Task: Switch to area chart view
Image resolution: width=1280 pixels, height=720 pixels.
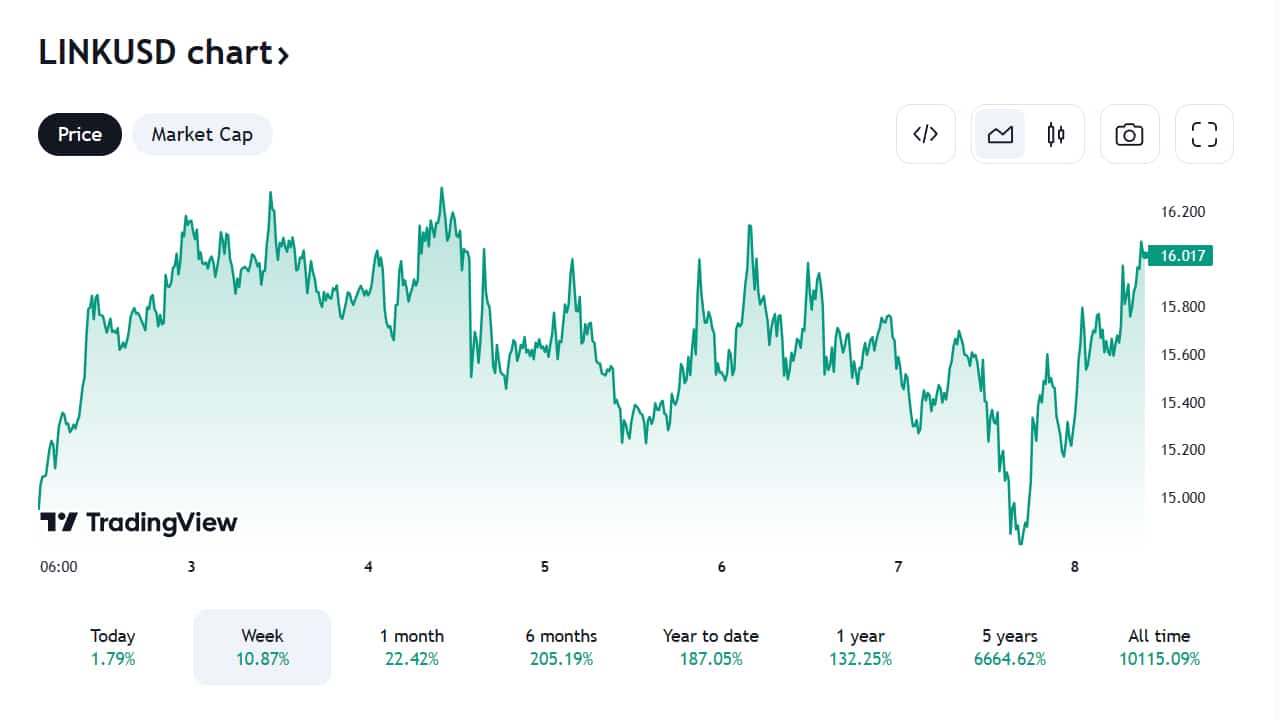Action: pyautogui.click(x=1001, y=134)
